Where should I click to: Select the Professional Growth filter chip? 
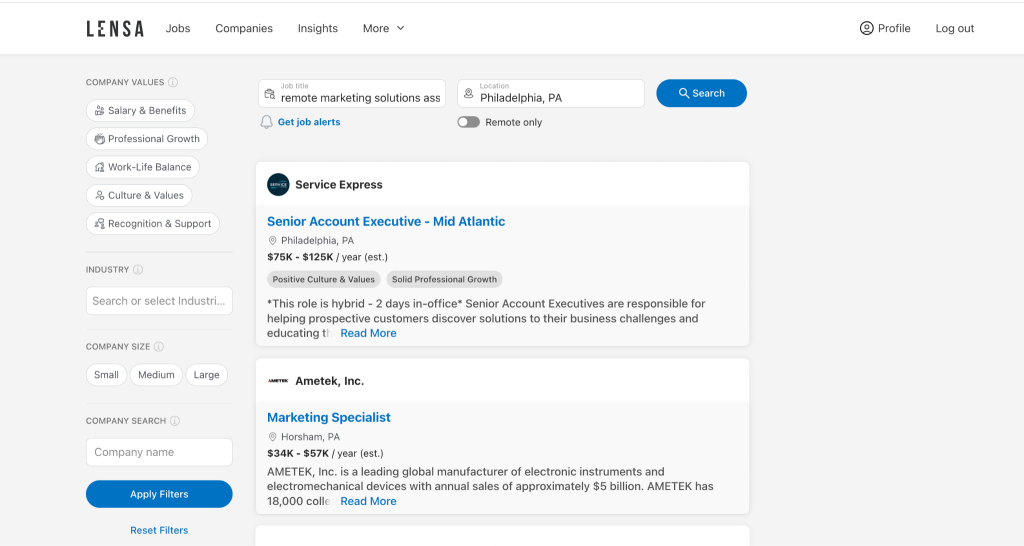[147, 138]
